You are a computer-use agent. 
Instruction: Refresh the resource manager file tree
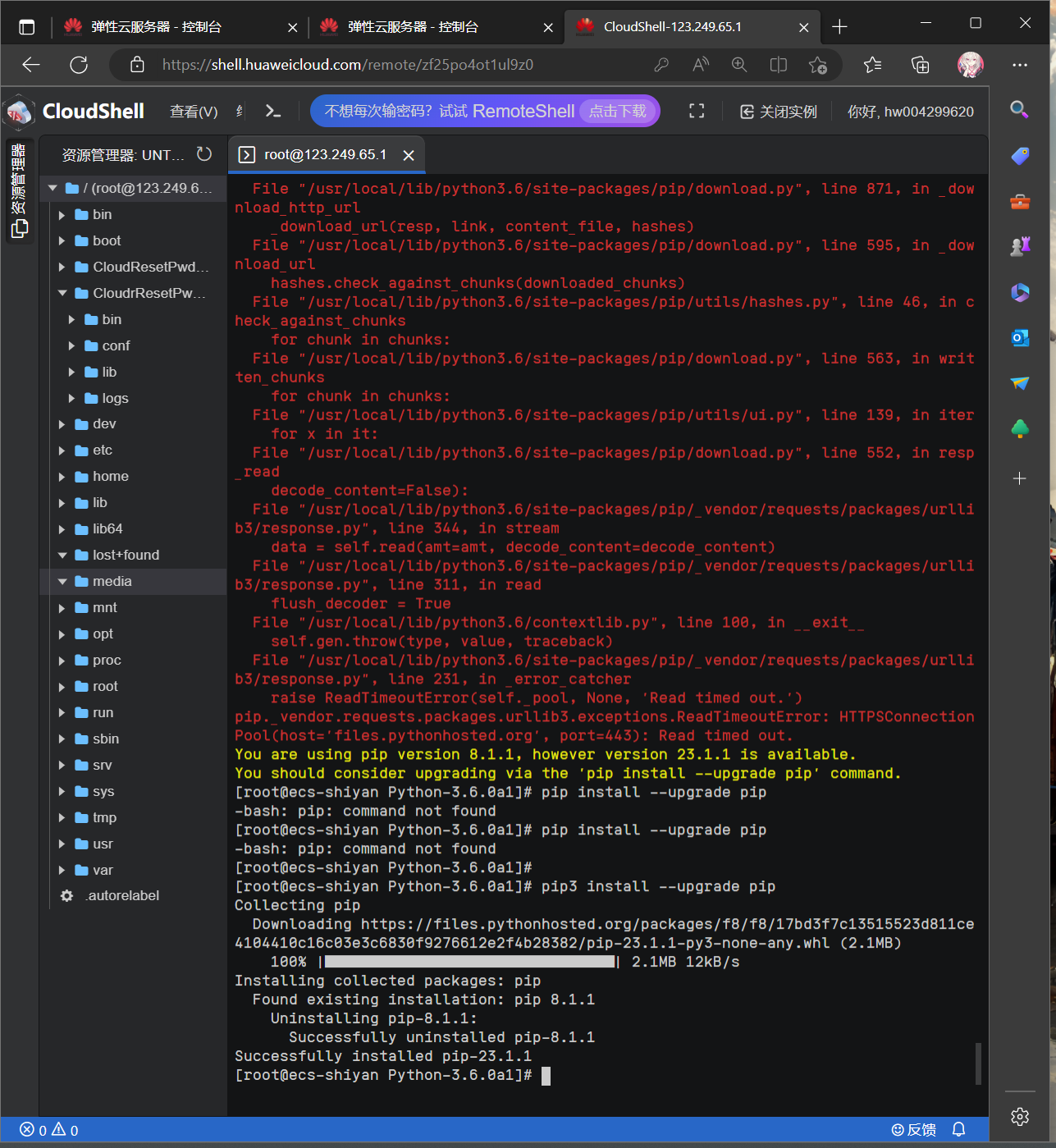coord(204,154)
